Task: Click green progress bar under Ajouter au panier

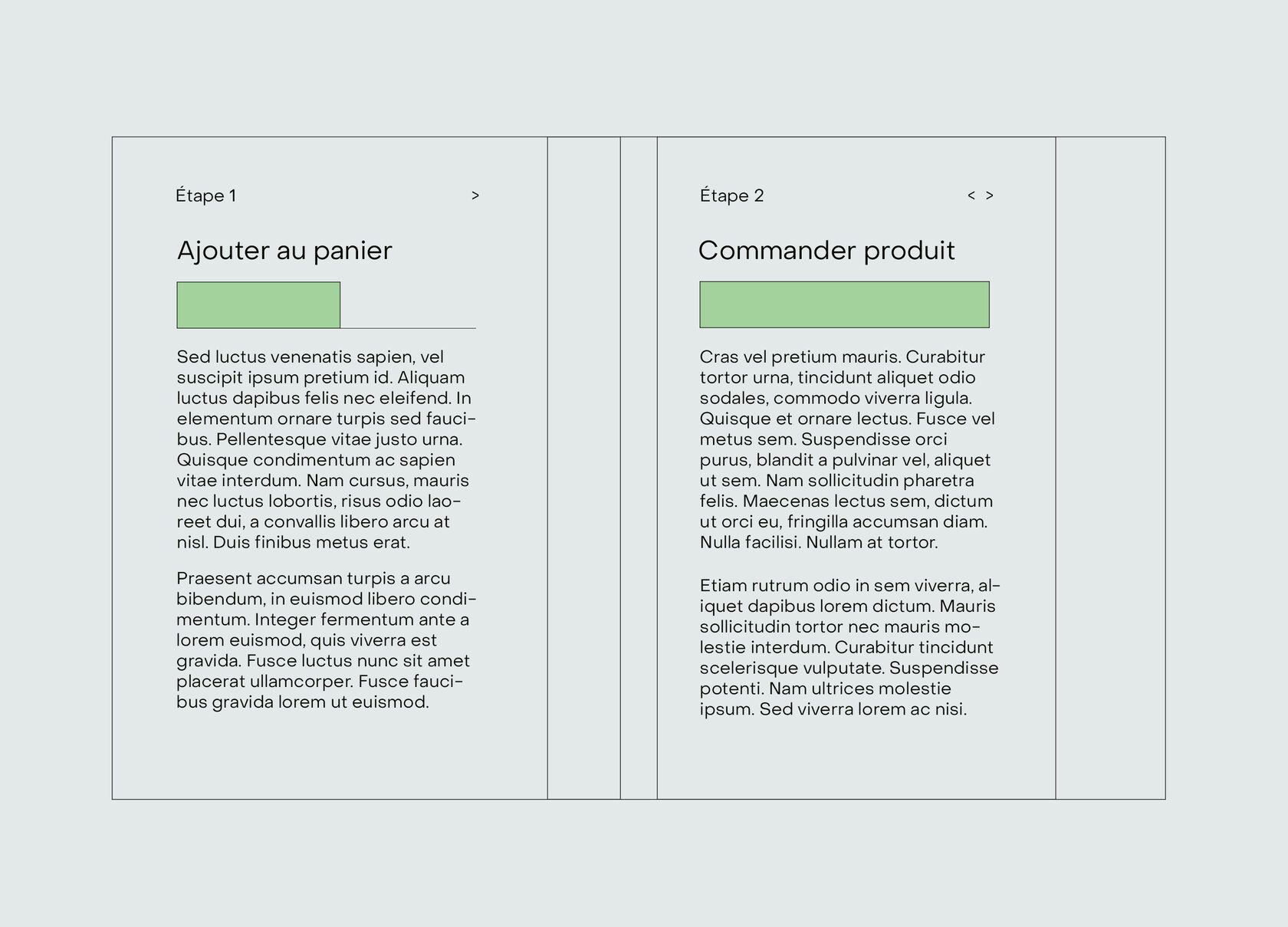Action: point(258,305)
